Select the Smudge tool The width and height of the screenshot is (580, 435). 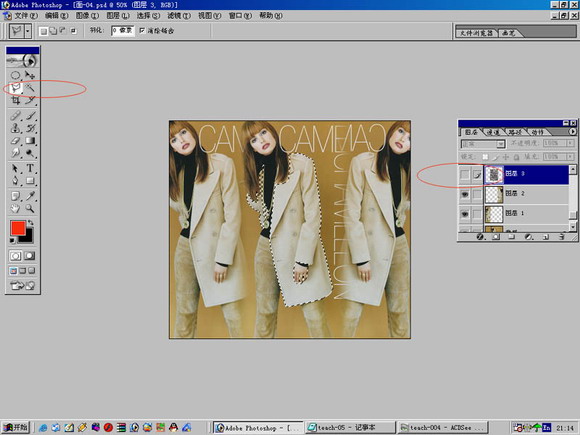tap(15, 153)
